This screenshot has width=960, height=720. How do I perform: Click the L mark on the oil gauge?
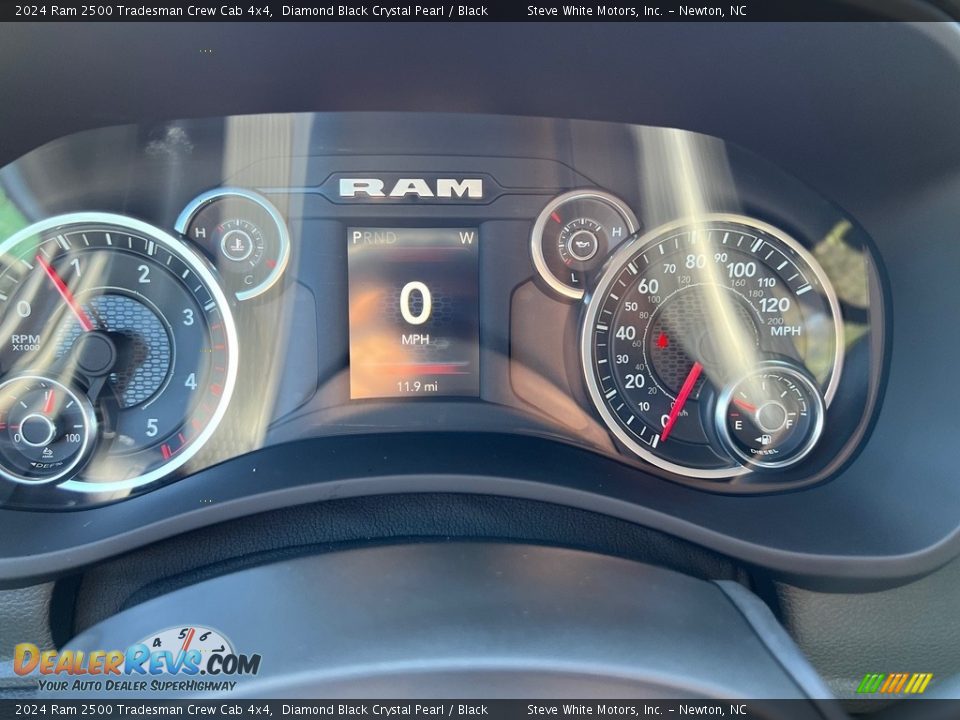(574, 277)
